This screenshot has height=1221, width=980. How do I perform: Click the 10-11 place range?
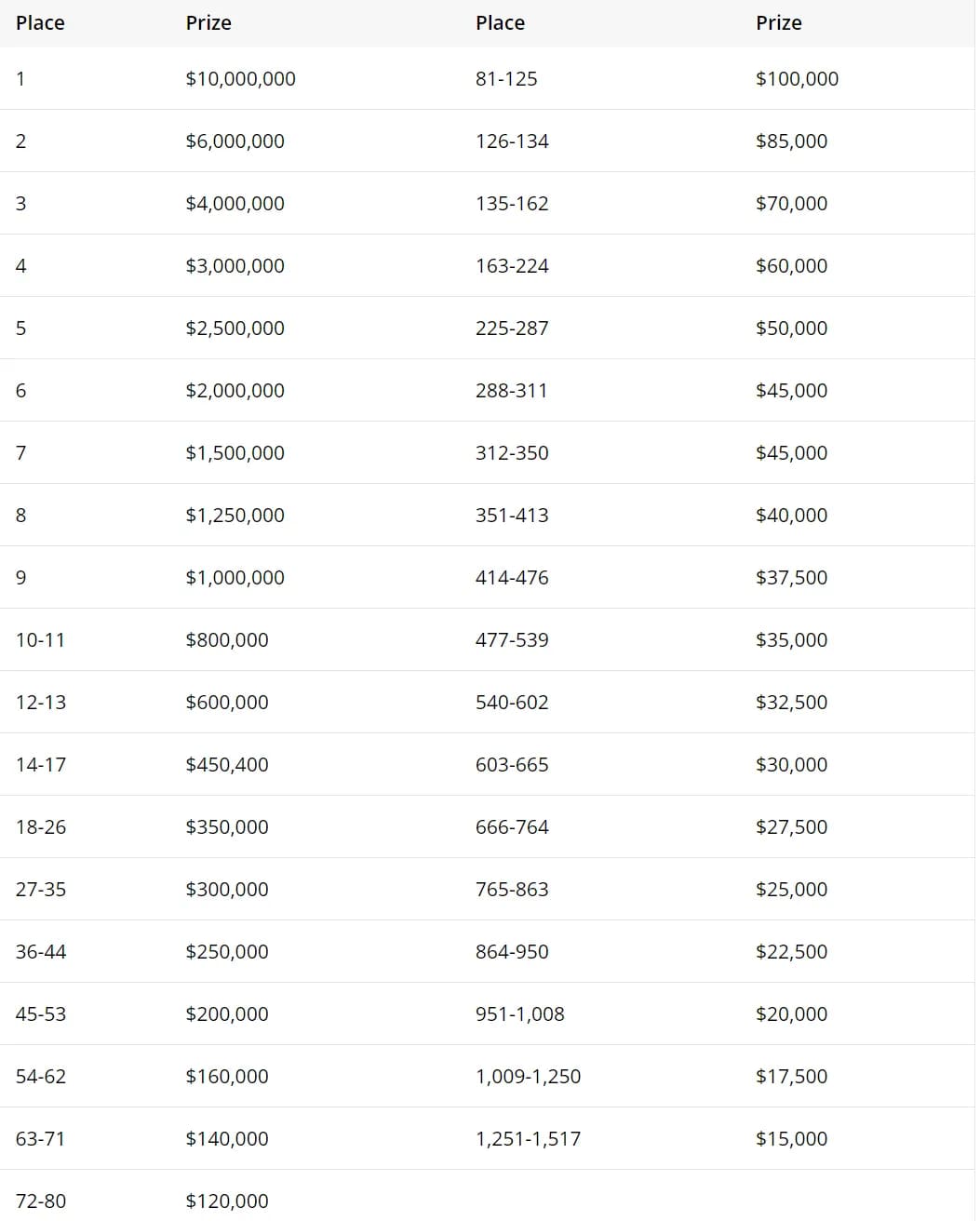(x=40, y=640)
